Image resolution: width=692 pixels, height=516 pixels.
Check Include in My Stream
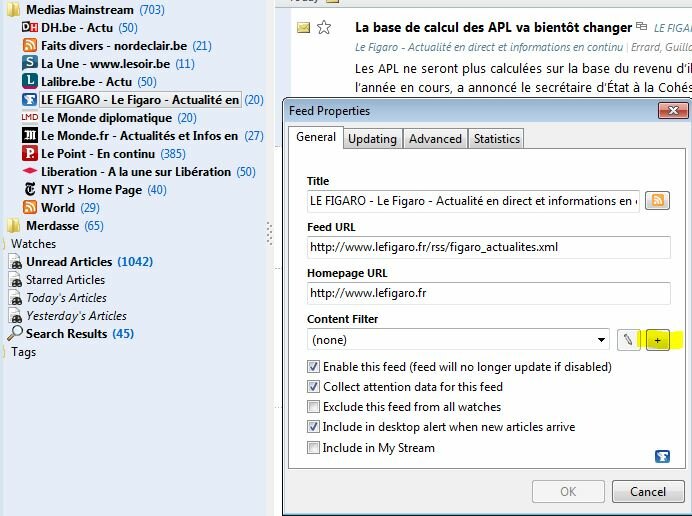click(313, 448)
